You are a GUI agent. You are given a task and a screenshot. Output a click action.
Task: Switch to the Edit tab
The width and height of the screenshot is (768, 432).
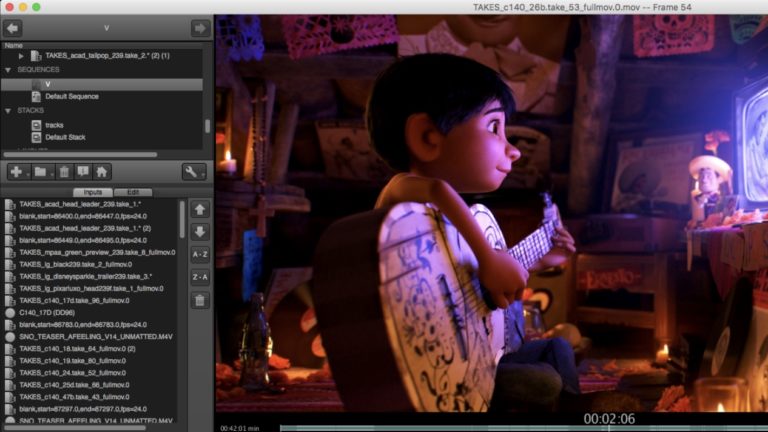[x=133, y=192]
